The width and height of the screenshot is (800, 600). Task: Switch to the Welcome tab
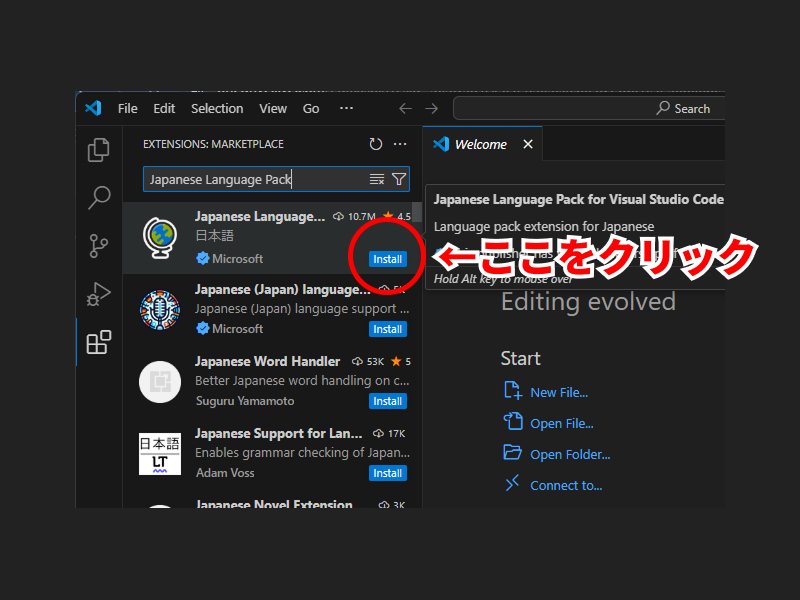tap(481, 144)
